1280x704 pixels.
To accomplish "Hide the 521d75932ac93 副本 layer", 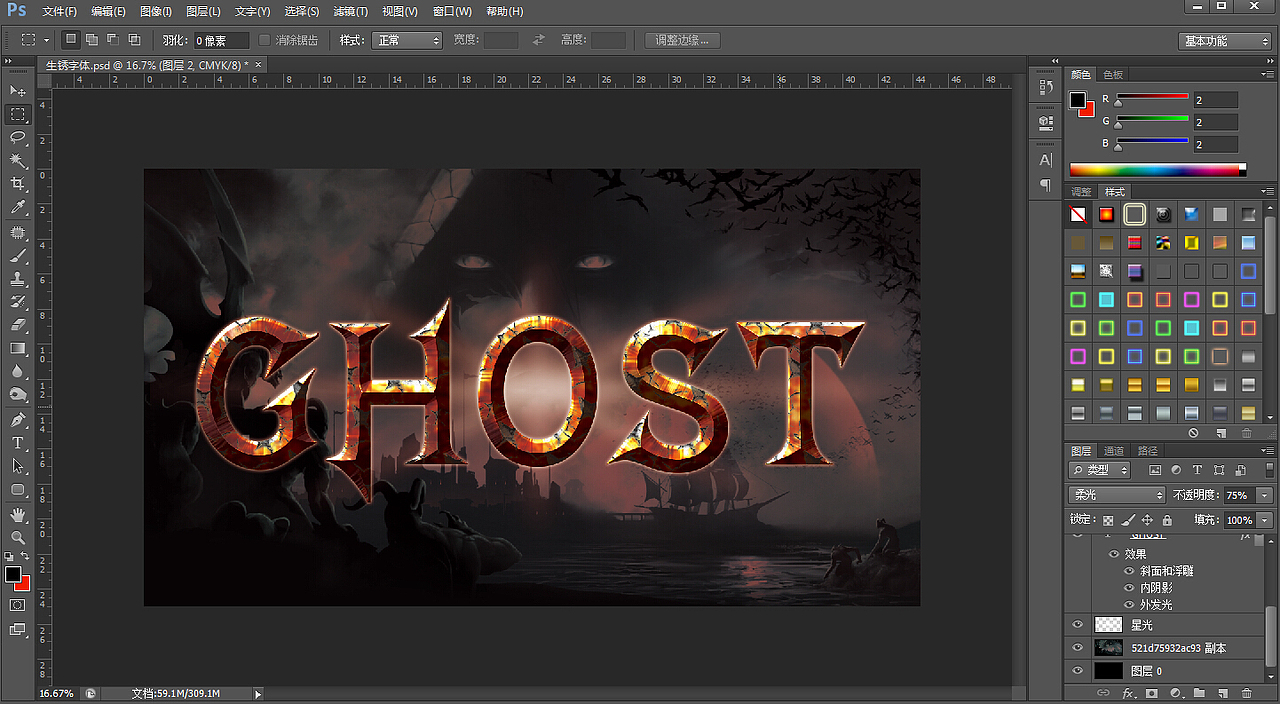I will tap(1077, 648).
